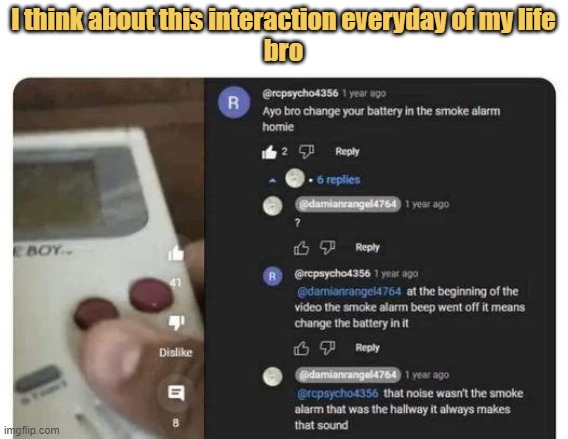The height and width of the screenshot is (439, 568).
Task: Reply to the beep explanation comment
Action: (x=367, y=348)
